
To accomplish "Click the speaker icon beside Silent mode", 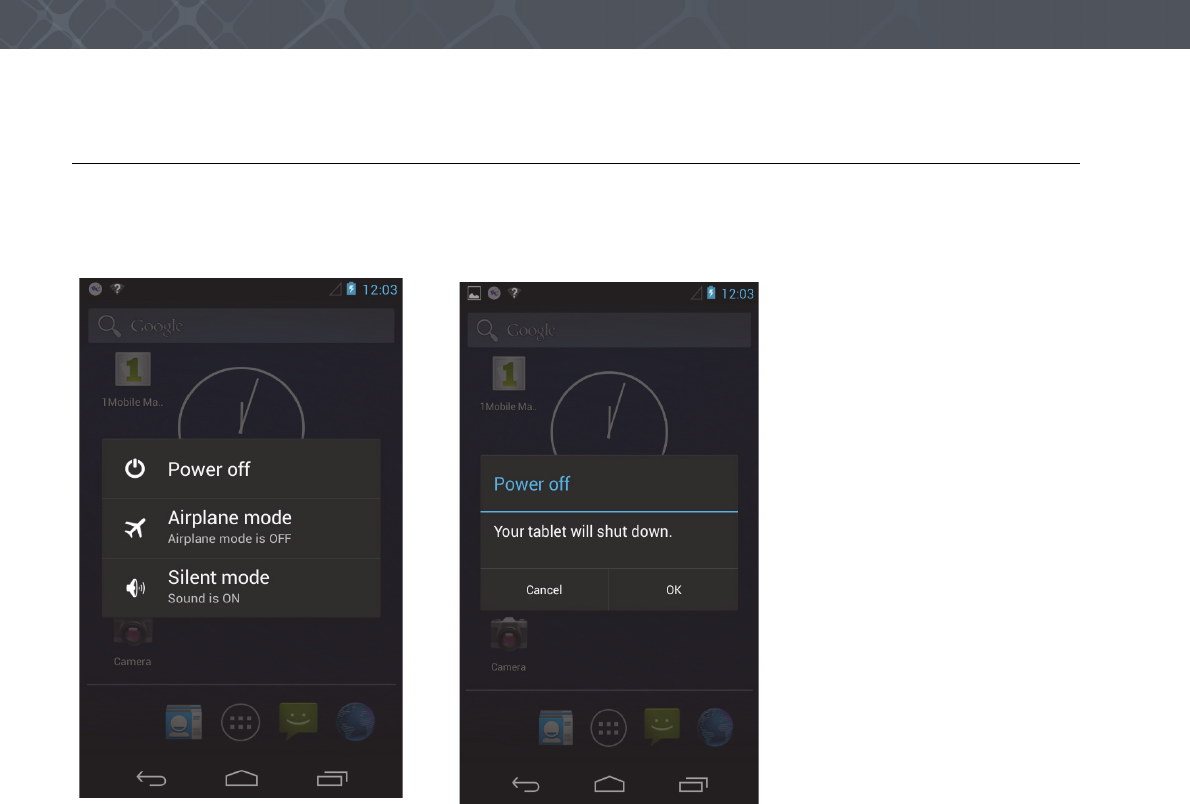I will point(135,588).
